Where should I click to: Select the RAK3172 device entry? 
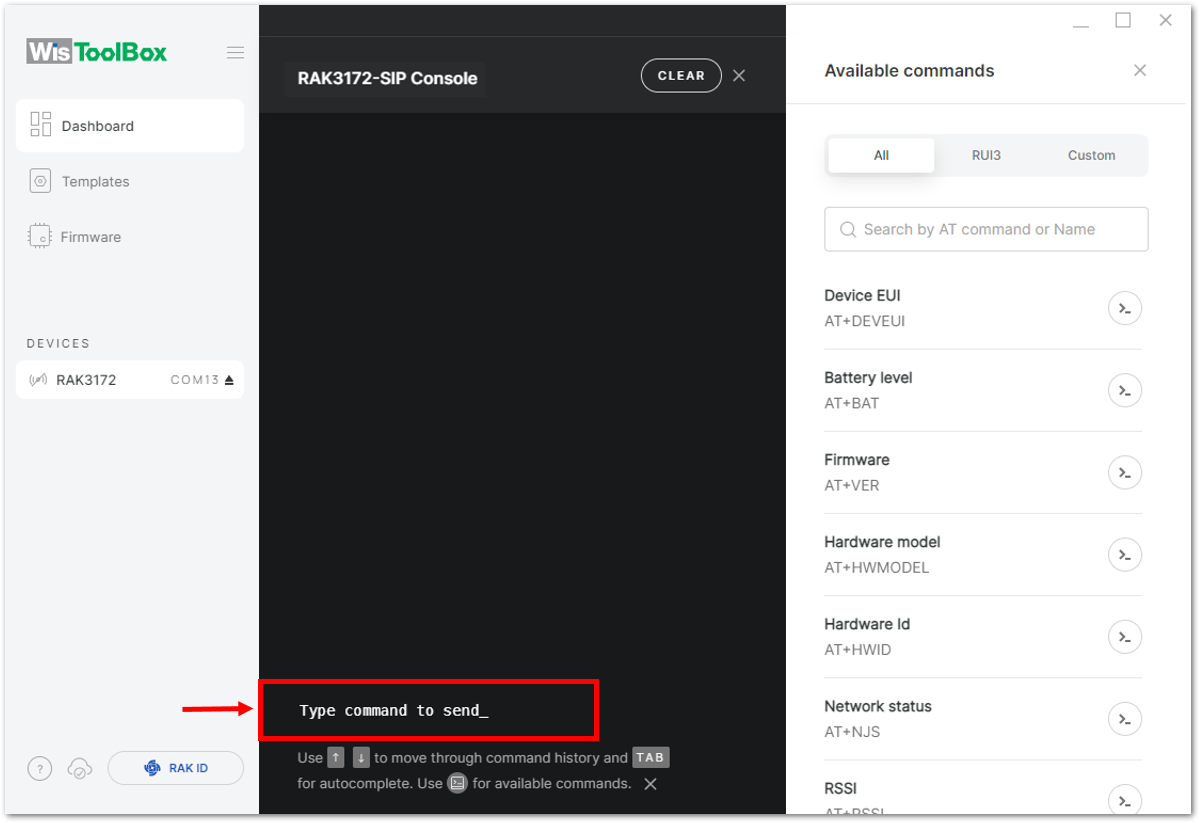130,380
